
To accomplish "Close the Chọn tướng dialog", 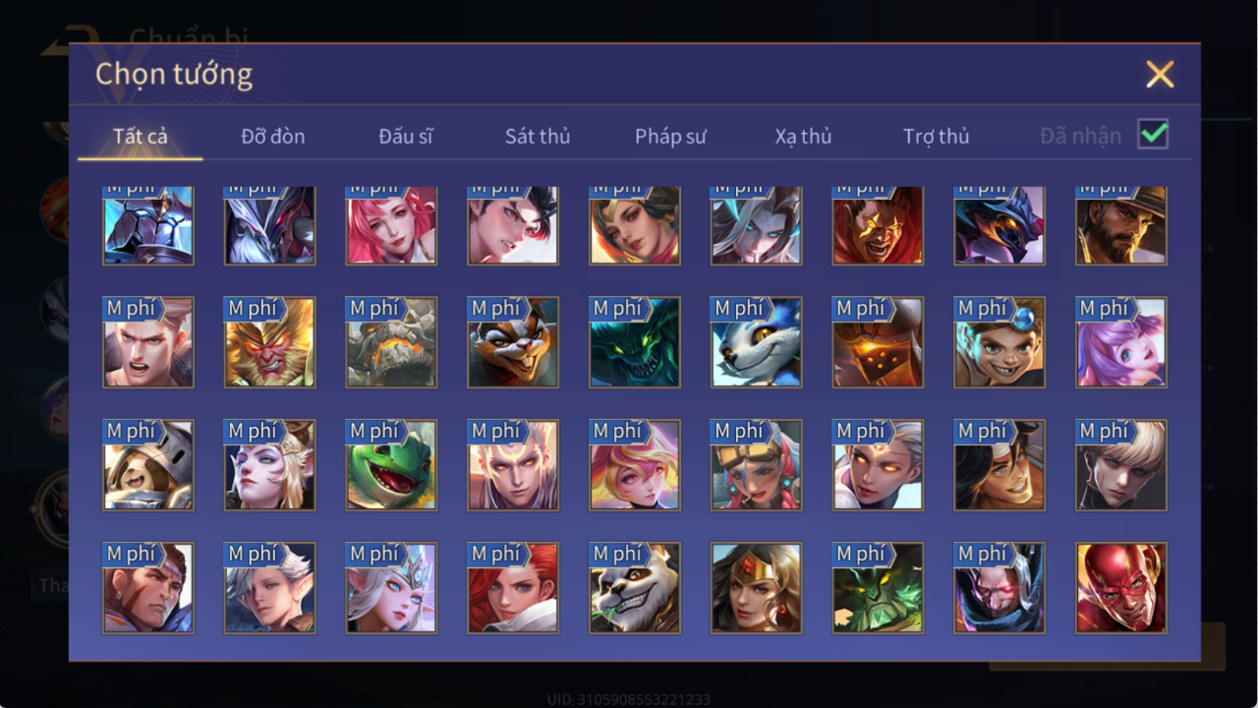I will tap(1160, 74).
